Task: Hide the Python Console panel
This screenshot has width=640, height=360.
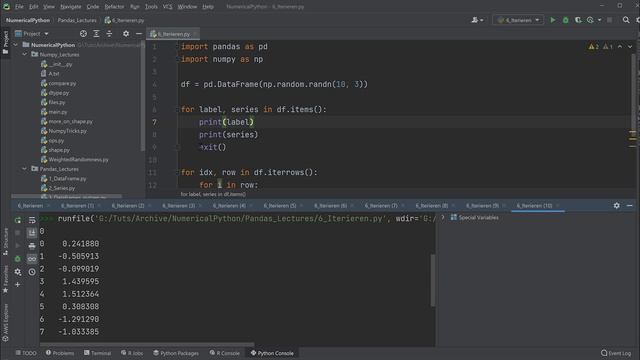Action: 629,206
